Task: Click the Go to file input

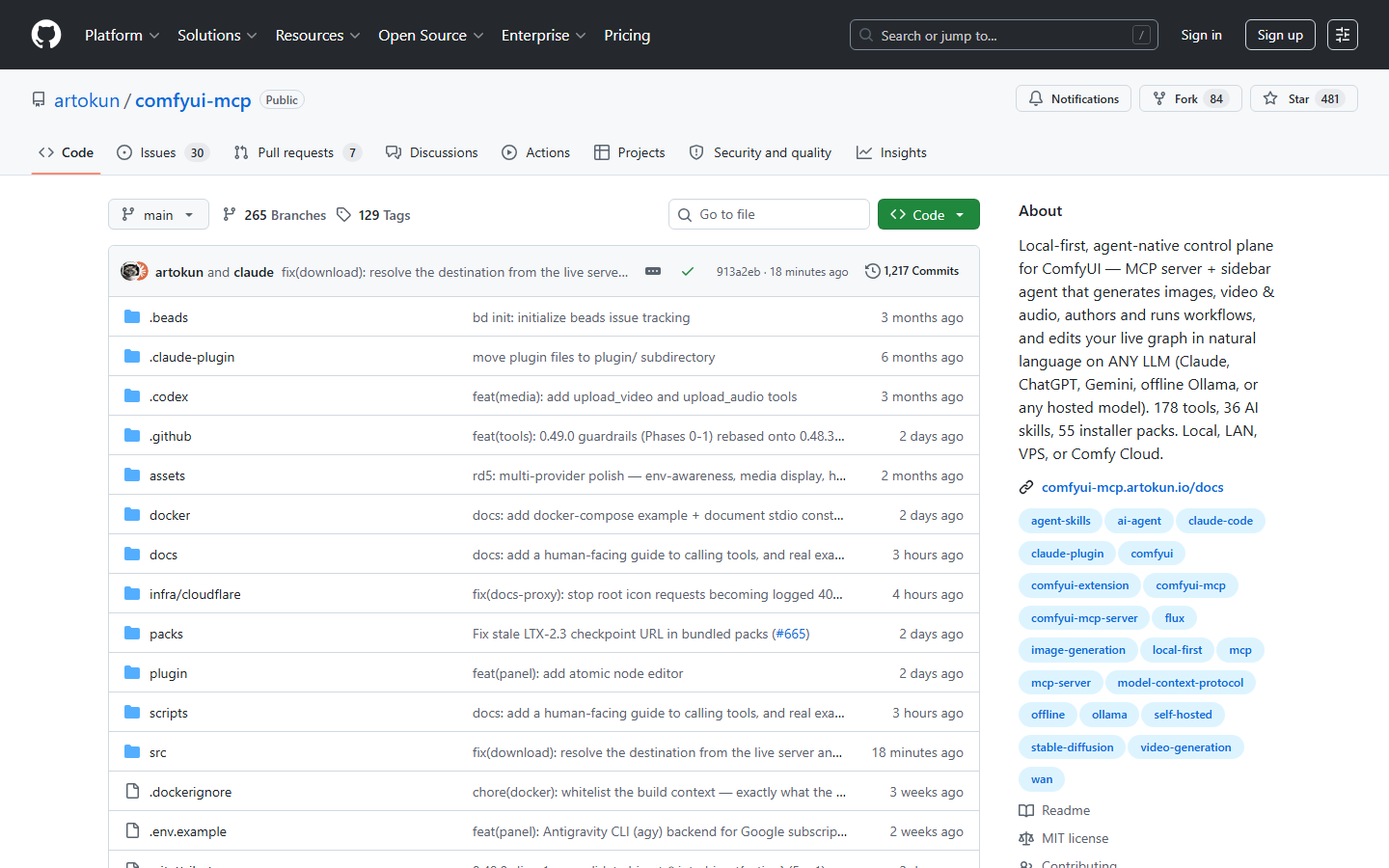Action: (x=769, y=214)
